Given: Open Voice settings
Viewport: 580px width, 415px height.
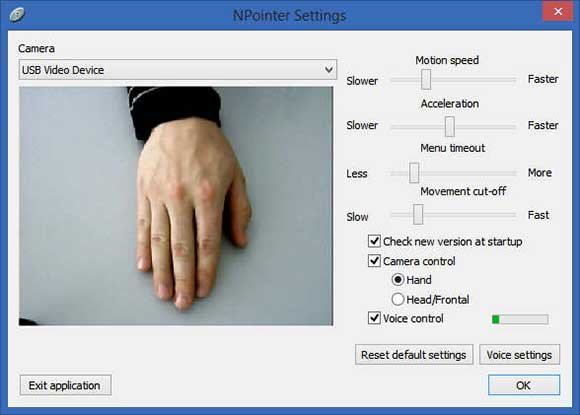Looking at the screenshot, I should (x=519, y=355).
